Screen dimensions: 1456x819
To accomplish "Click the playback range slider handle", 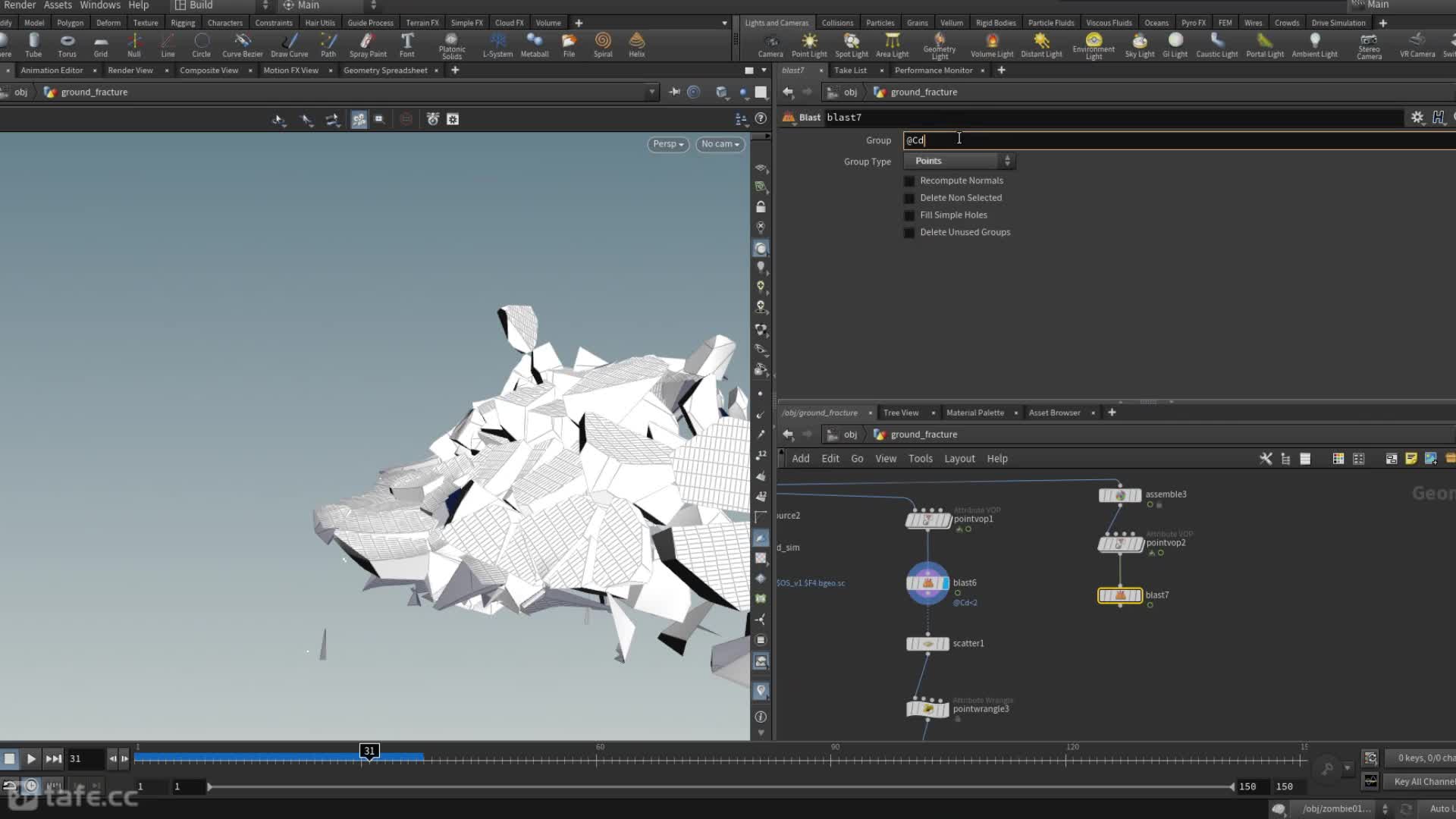I will (x=209, y=787).
